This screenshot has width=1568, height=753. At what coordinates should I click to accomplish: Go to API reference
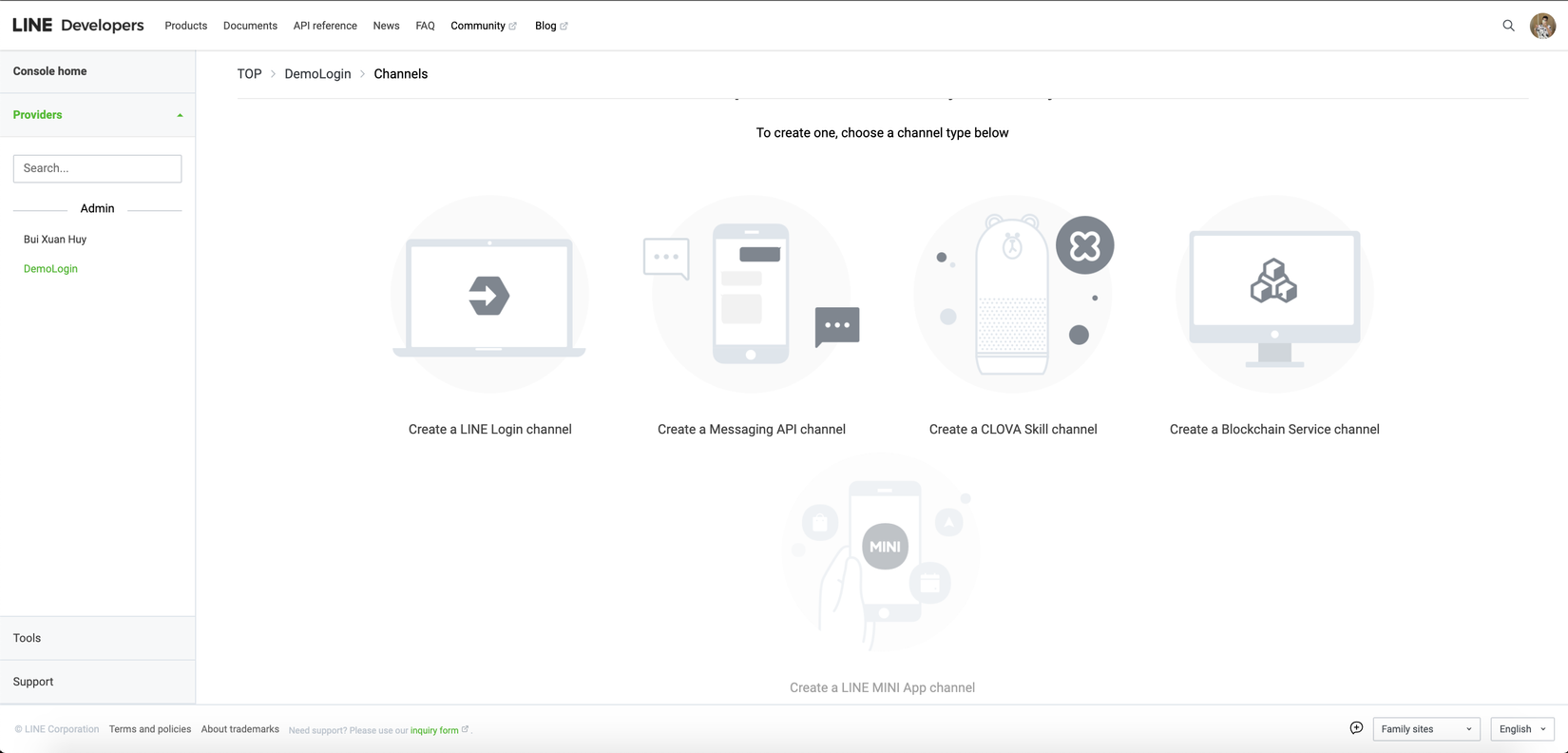(x=325, y=26)
